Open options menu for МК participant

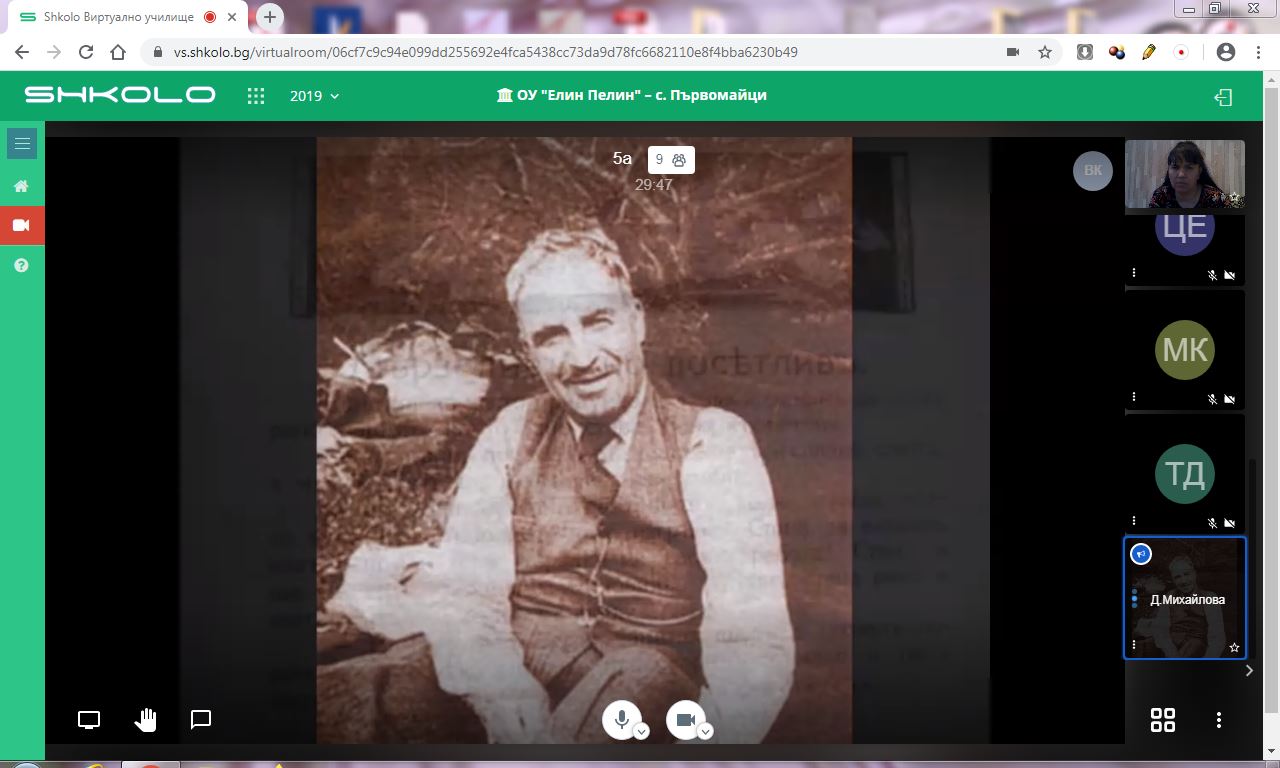[x=1134, y=397]
